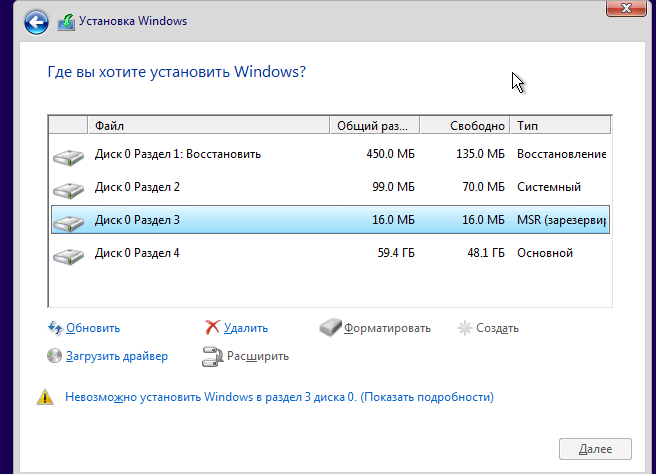Sort by the Файл column header
This screenshot has height=474, width=656.
tap(209, 126)
